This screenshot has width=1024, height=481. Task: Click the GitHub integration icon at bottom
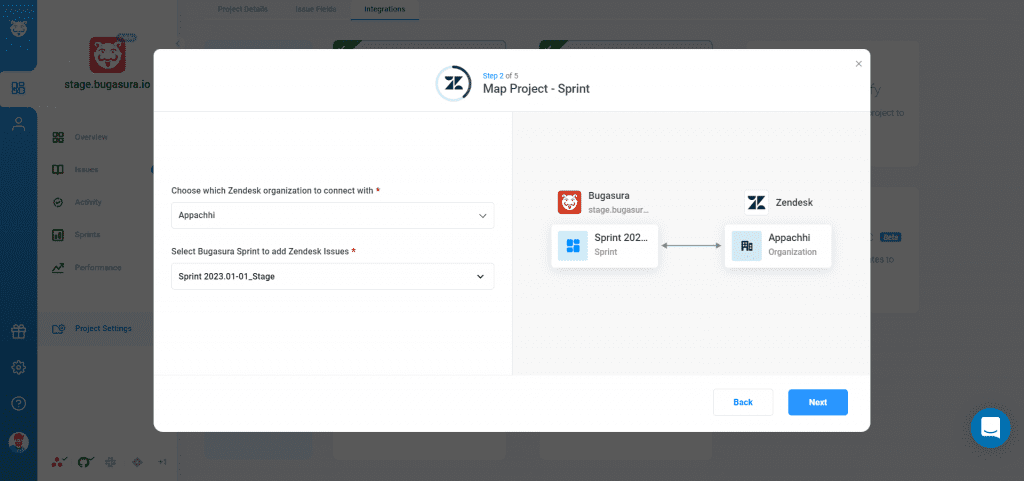pos(85,462)
